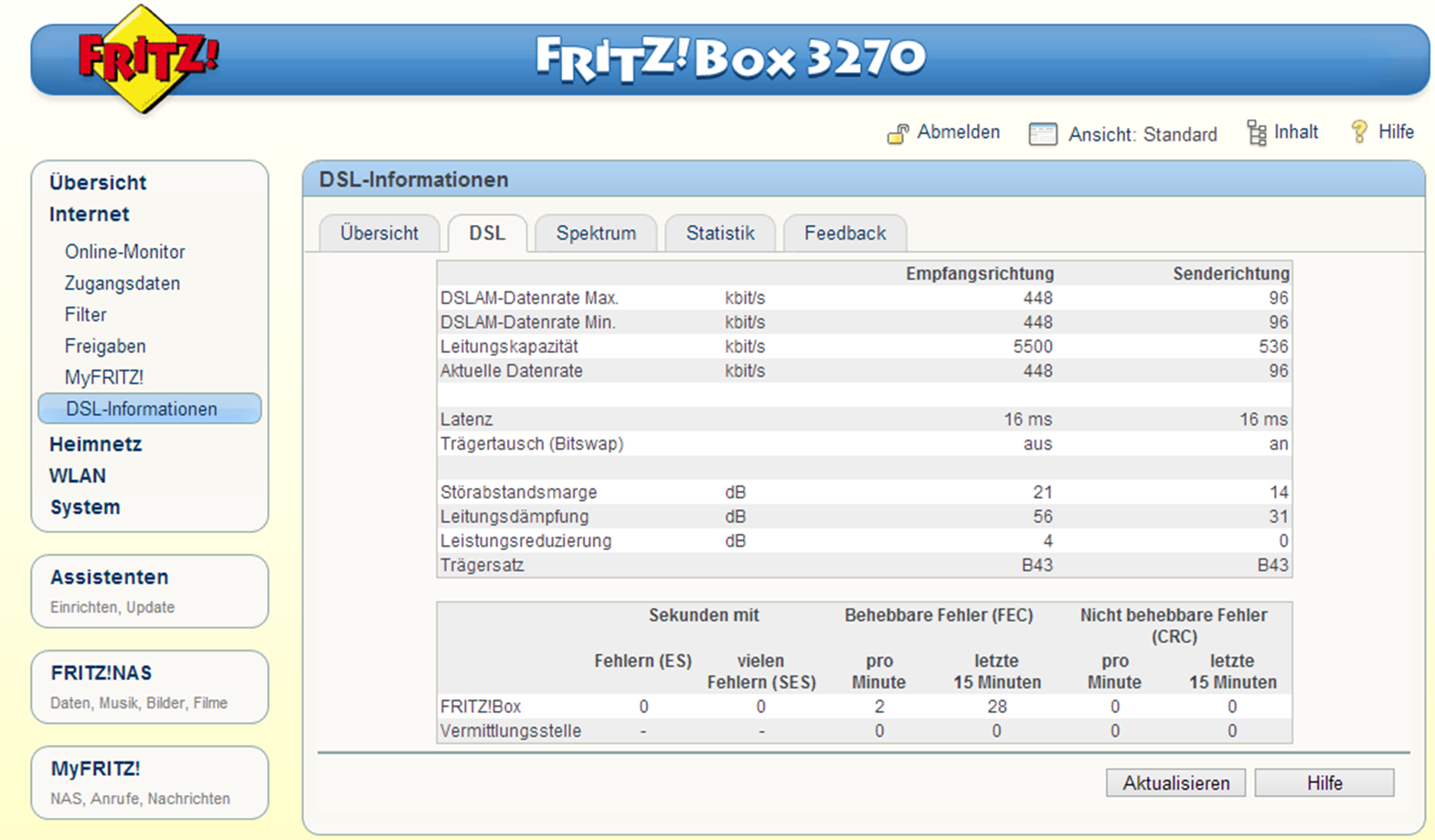The width and height of the screenshot is (1435, 840).
Task: Go to the Feedback tab
Action: pos(845,233)
